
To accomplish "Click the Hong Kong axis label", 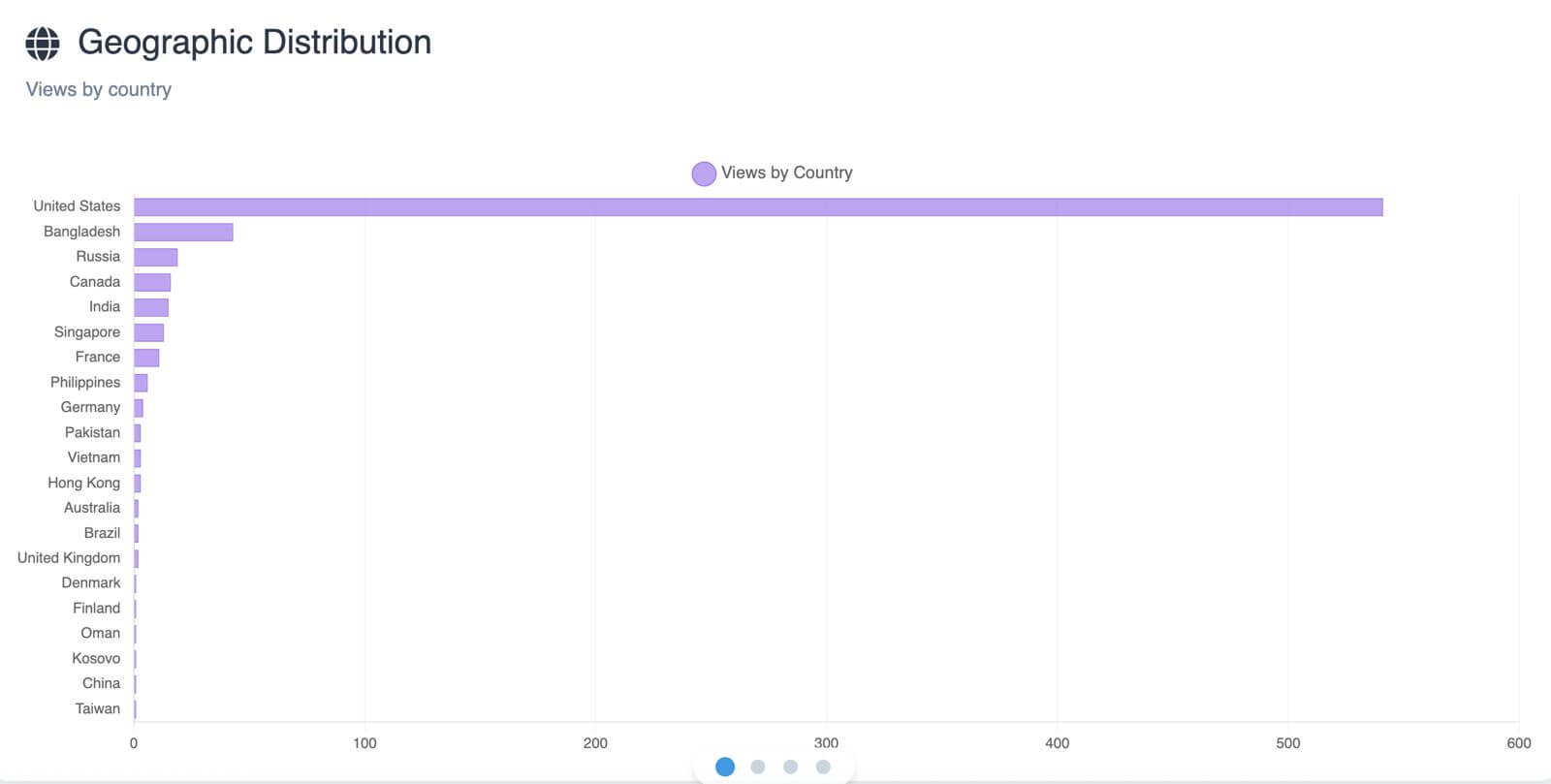I will click(83, 483).
